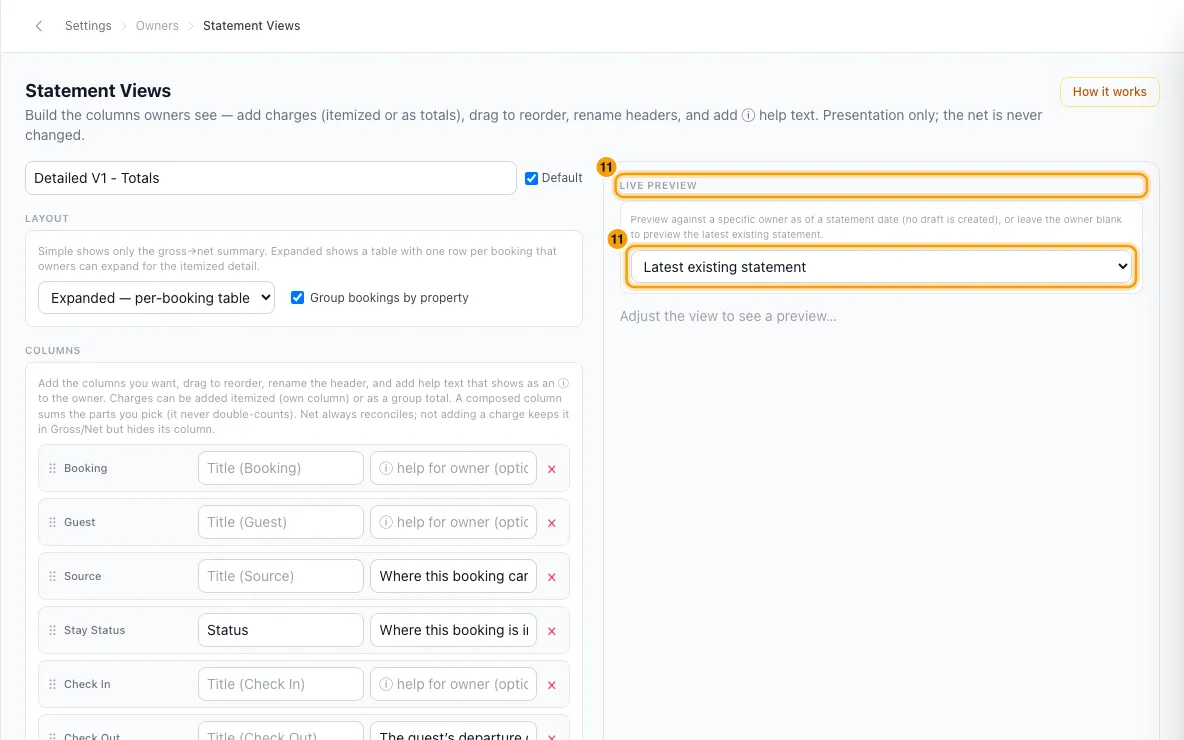Click the help text field for Check In
The height and width of the screenshot is (740, 1184).
pyautogui.click(x=453, y=684)
